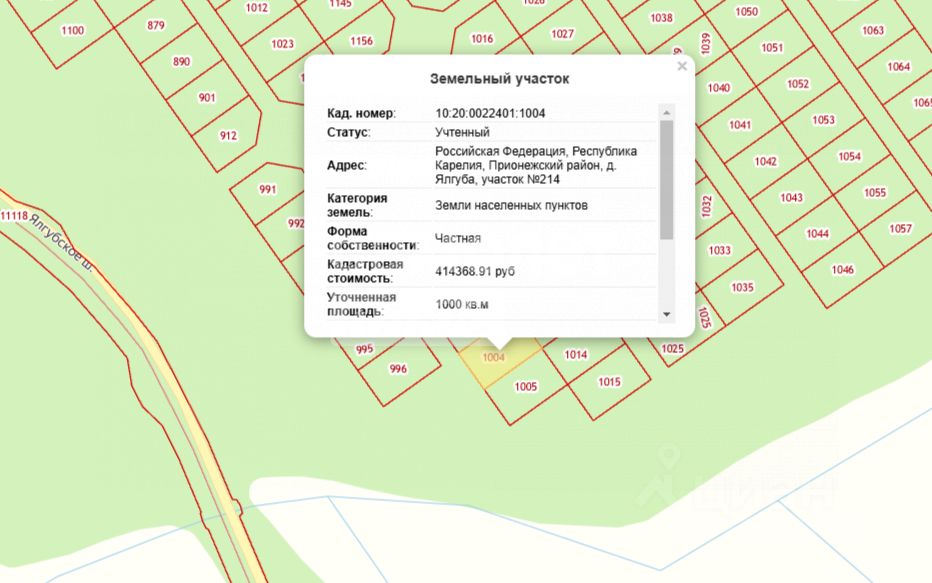Select land parcel 1005
The width and height of the screenshot is (932, 583).
(x=525, y=387)
